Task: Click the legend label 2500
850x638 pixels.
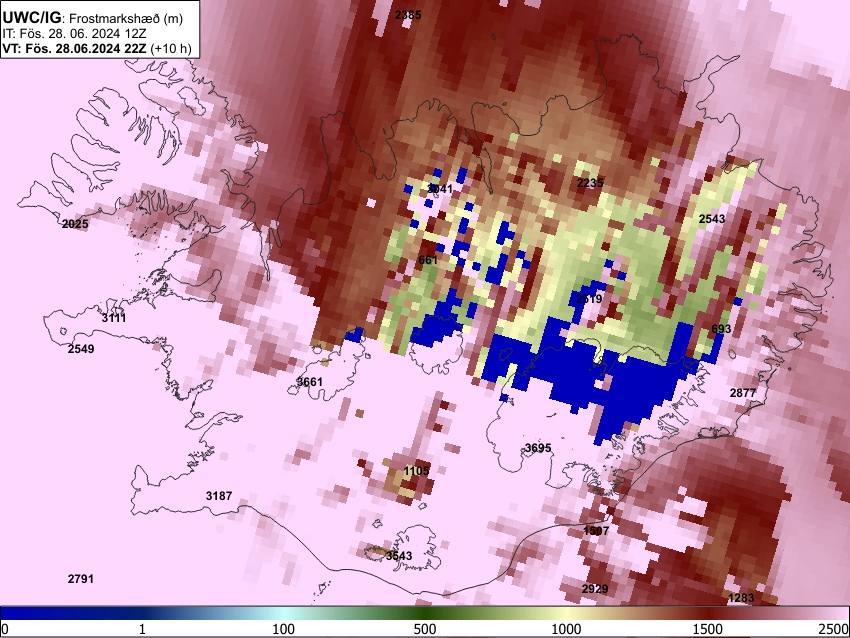Action: [834, 629]
